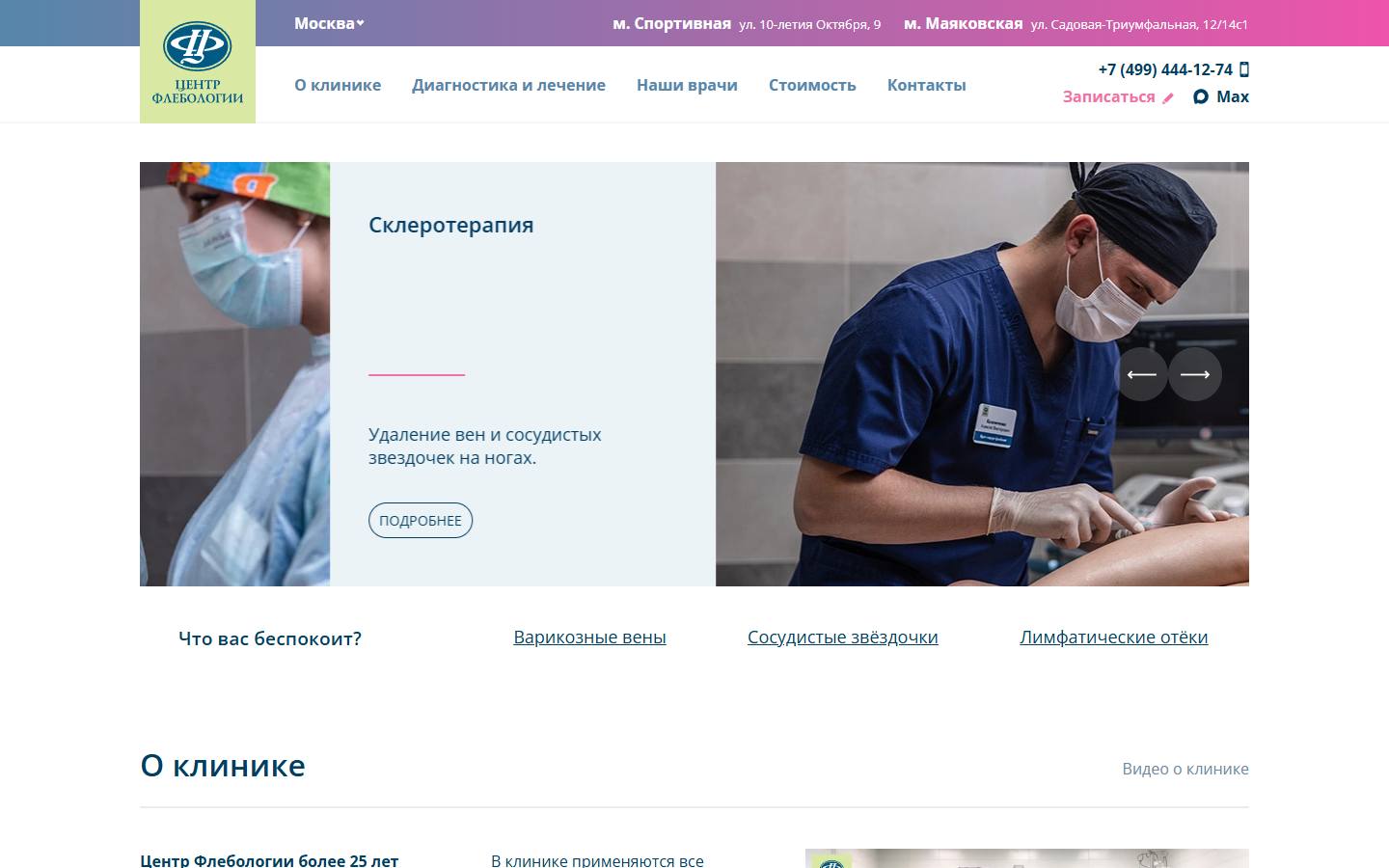Click the mobile phone icon beside the number

click(x=1243, y=69)
